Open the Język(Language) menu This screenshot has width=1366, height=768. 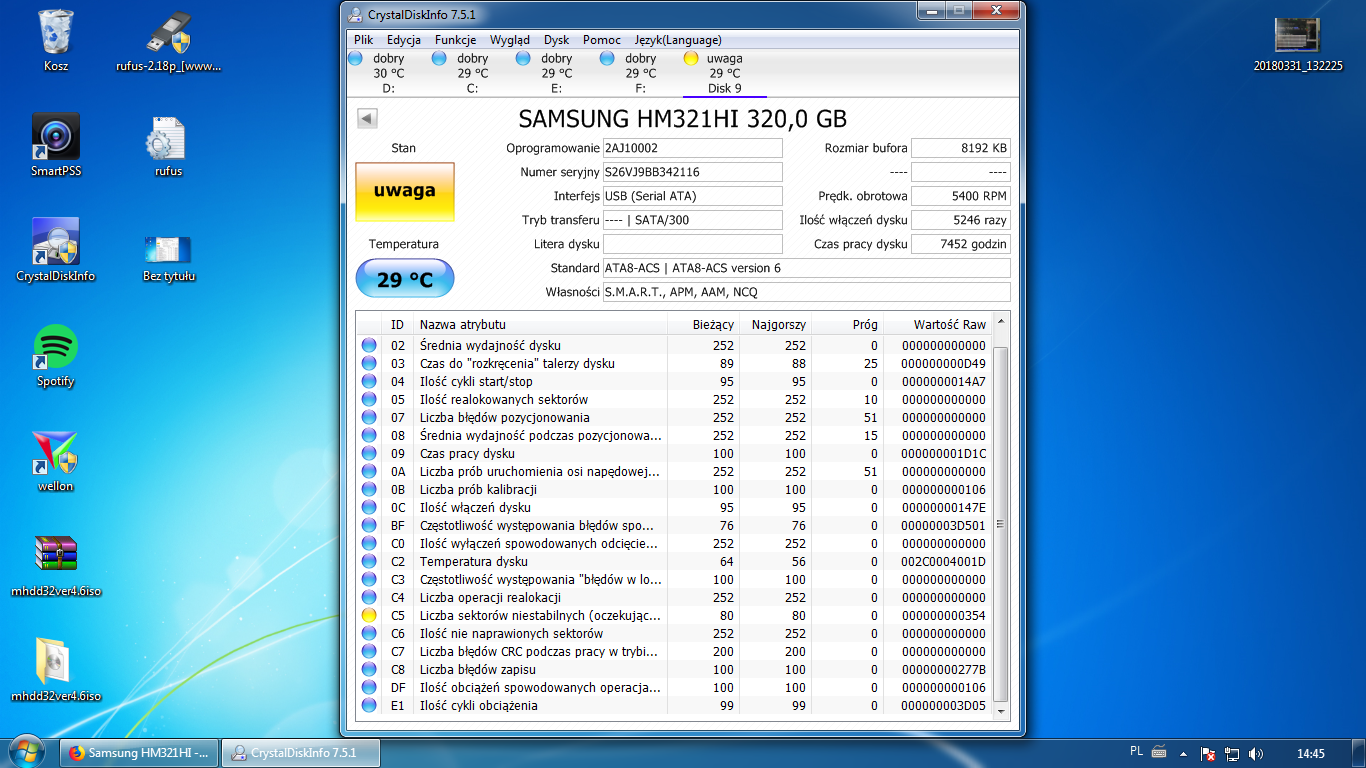pos(678,40)
